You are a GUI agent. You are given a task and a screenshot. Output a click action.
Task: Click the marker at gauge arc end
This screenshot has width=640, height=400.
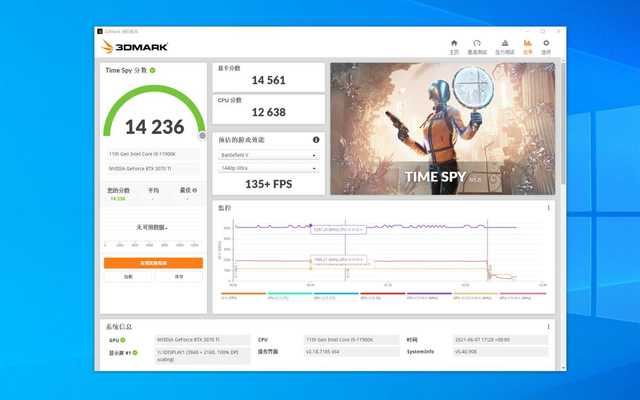point(202,136)
